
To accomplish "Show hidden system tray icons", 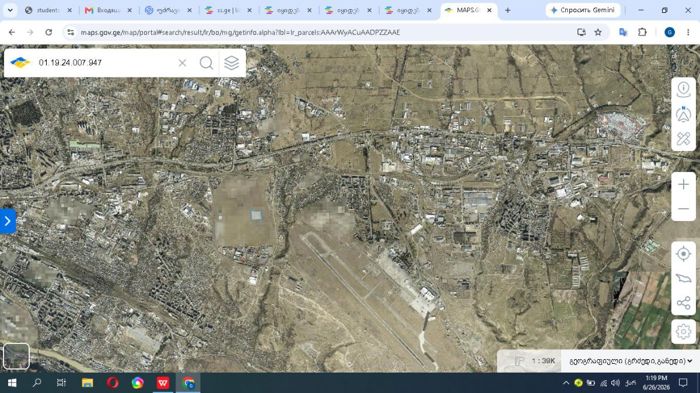I will (x=566, y=383).
